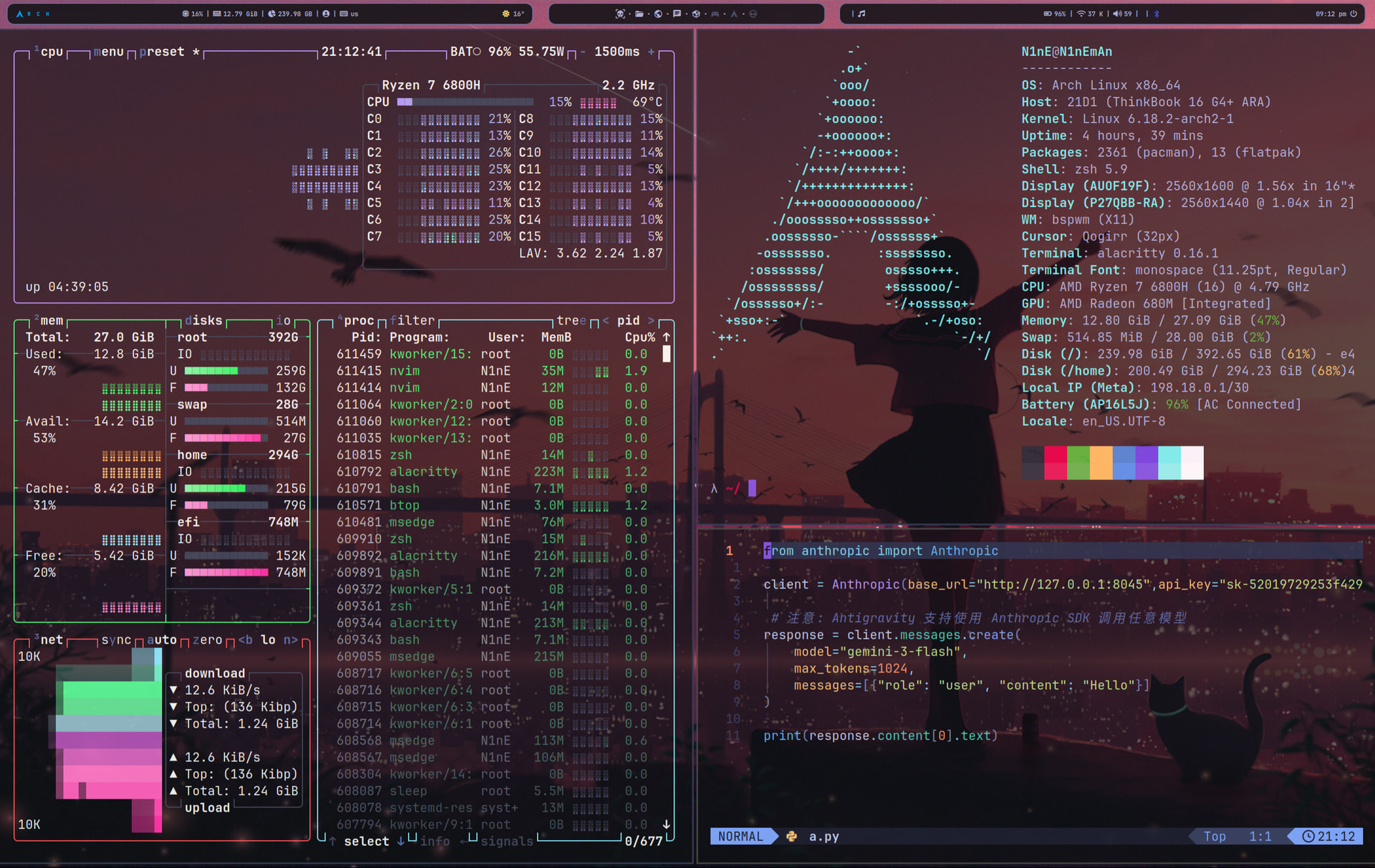Click the process list scrollbar thumb
The height and width of the screenshot is (868, 1375).
[x=666, y=354]
